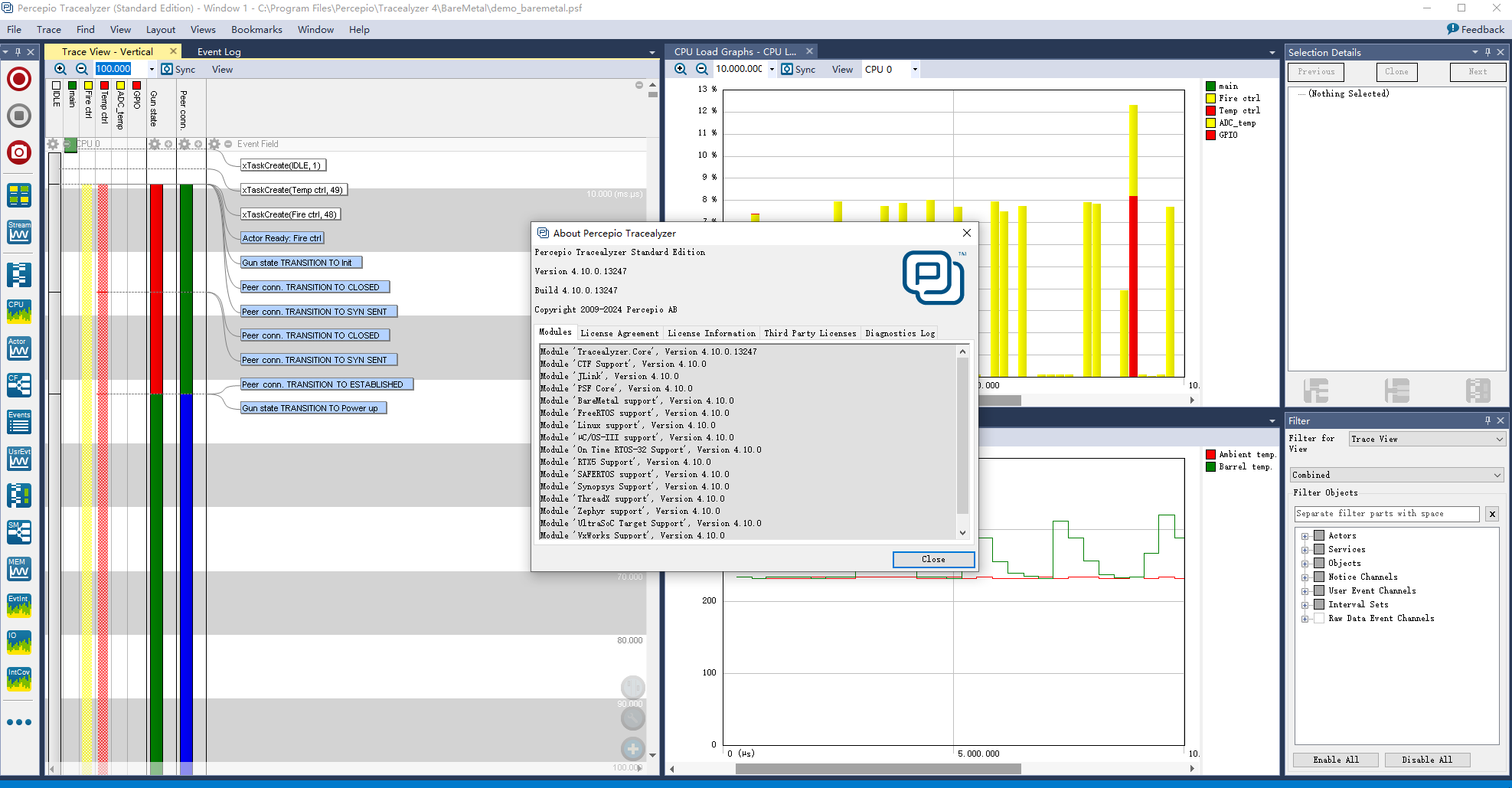
Task: Toggle Sync in Trace View toolbar
Action: (178, 69)
